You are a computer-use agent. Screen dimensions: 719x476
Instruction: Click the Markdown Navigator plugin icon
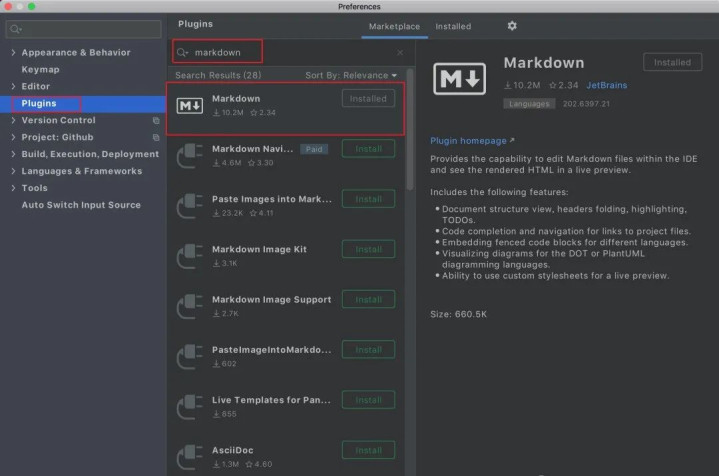tap(190, 156)
